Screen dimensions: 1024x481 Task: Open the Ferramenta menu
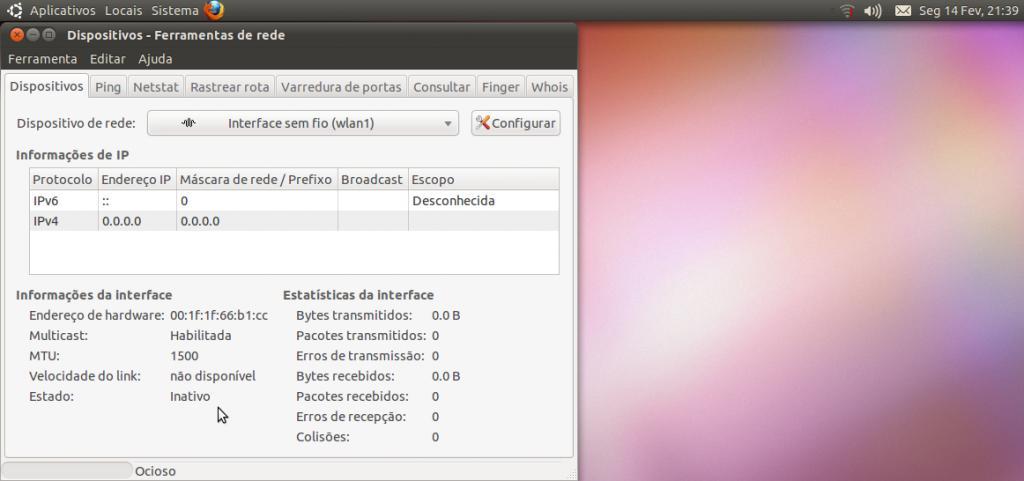42,59
